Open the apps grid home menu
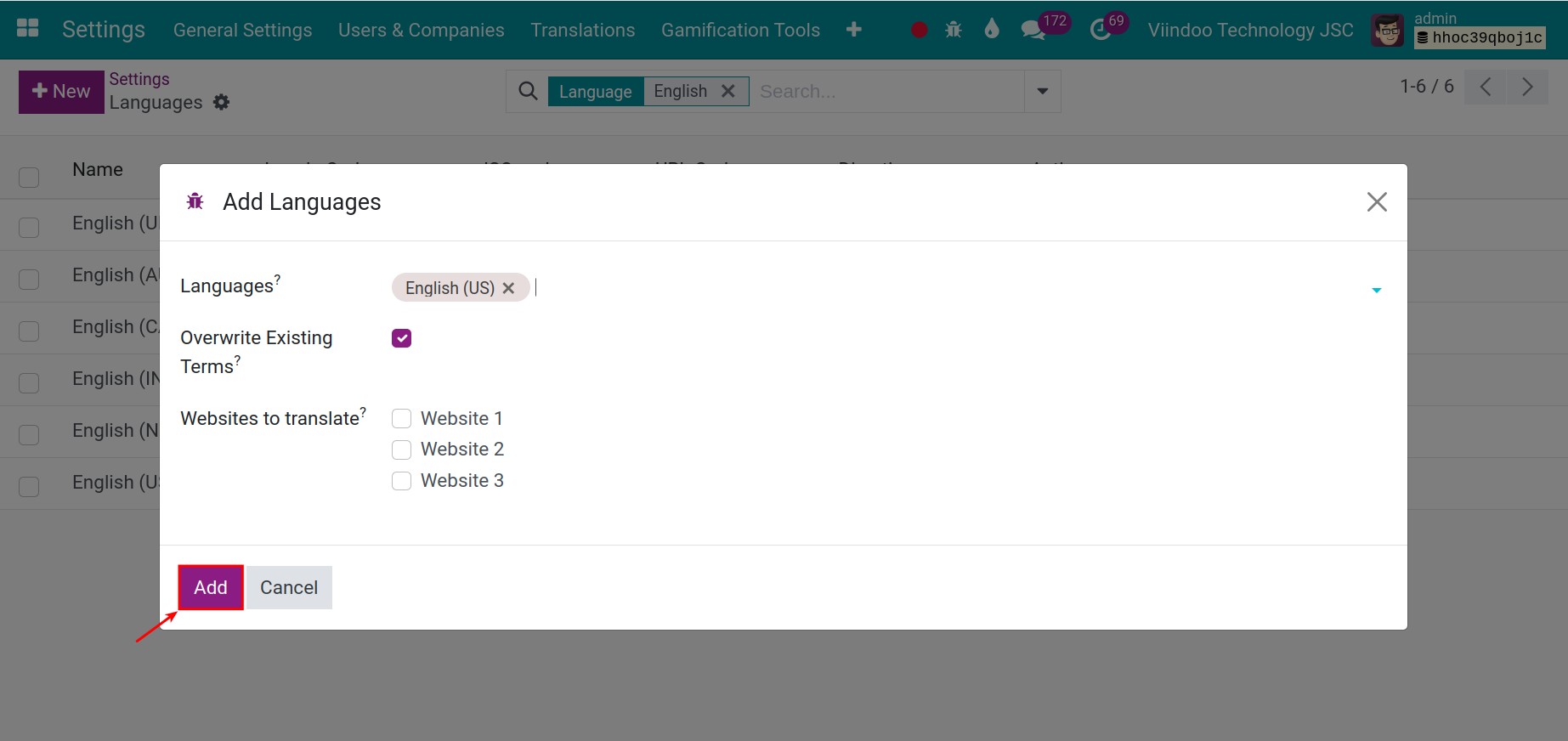The height and width of the screenshot is (741, 1568). pos(28,28)
